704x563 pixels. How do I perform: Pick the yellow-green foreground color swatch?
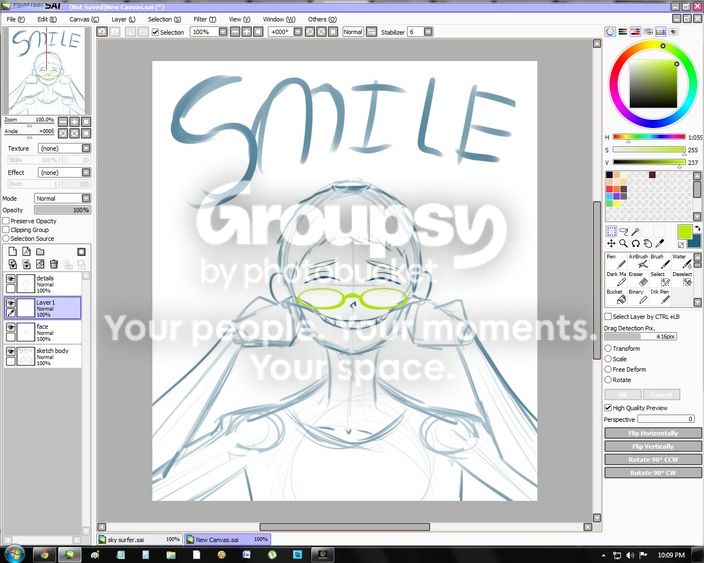point(684,232)
